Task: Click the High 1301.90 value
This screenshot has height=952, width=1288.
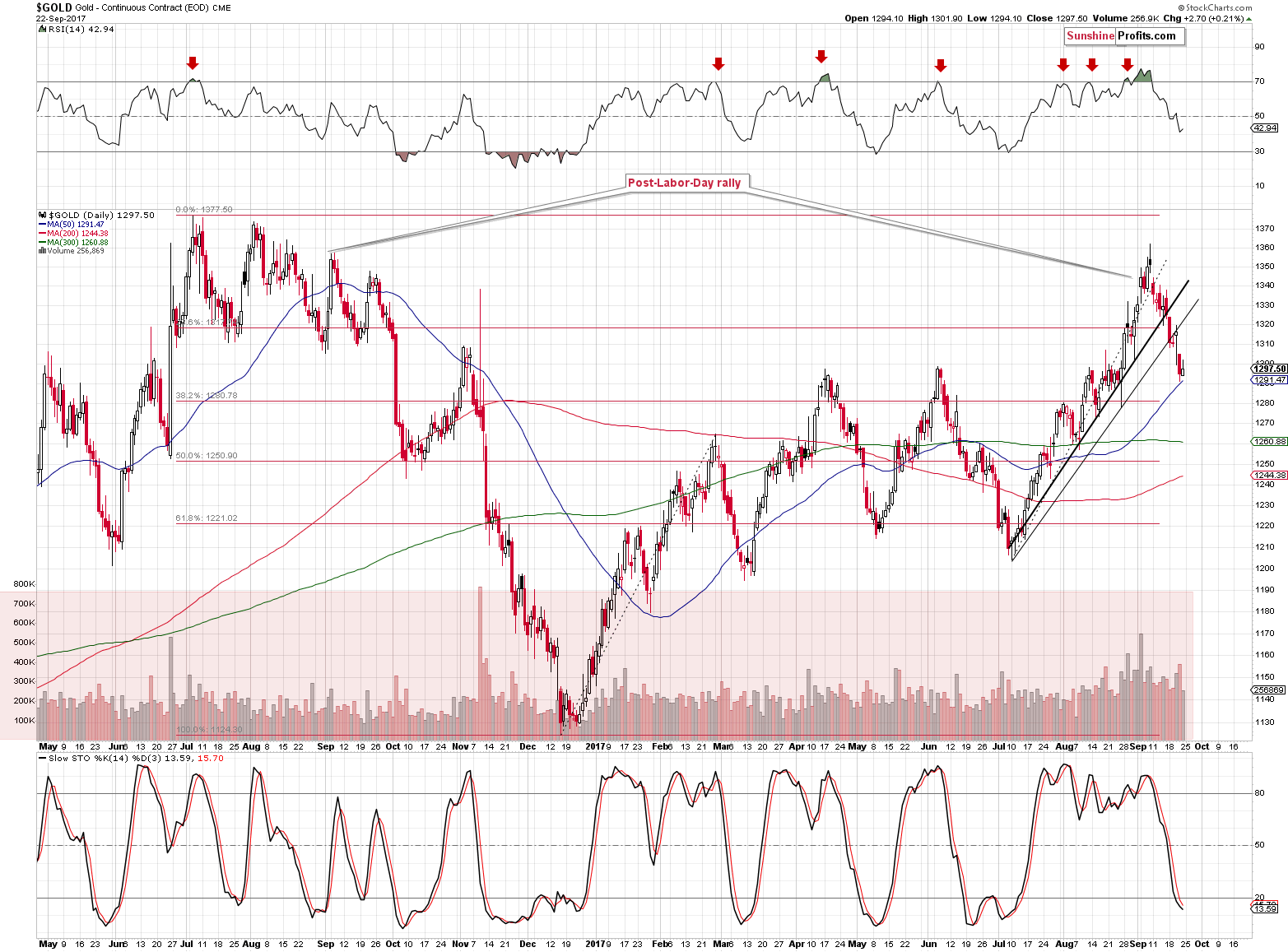Action: pos(935,18)
